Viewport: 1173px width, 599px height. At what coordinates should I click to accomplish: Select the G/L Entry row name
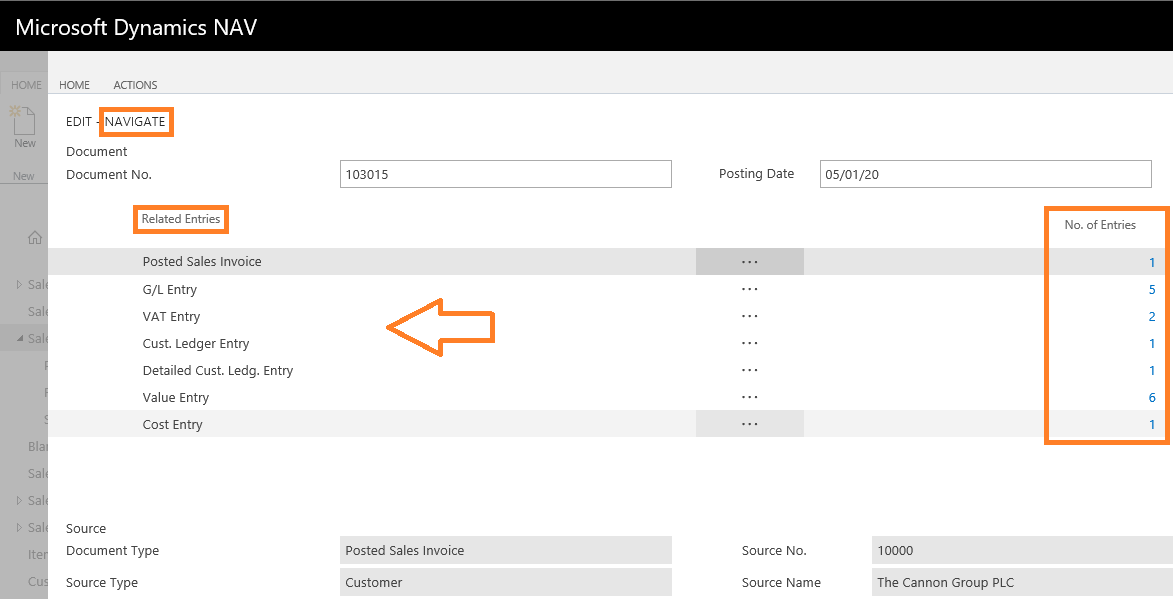click(170, 289)
